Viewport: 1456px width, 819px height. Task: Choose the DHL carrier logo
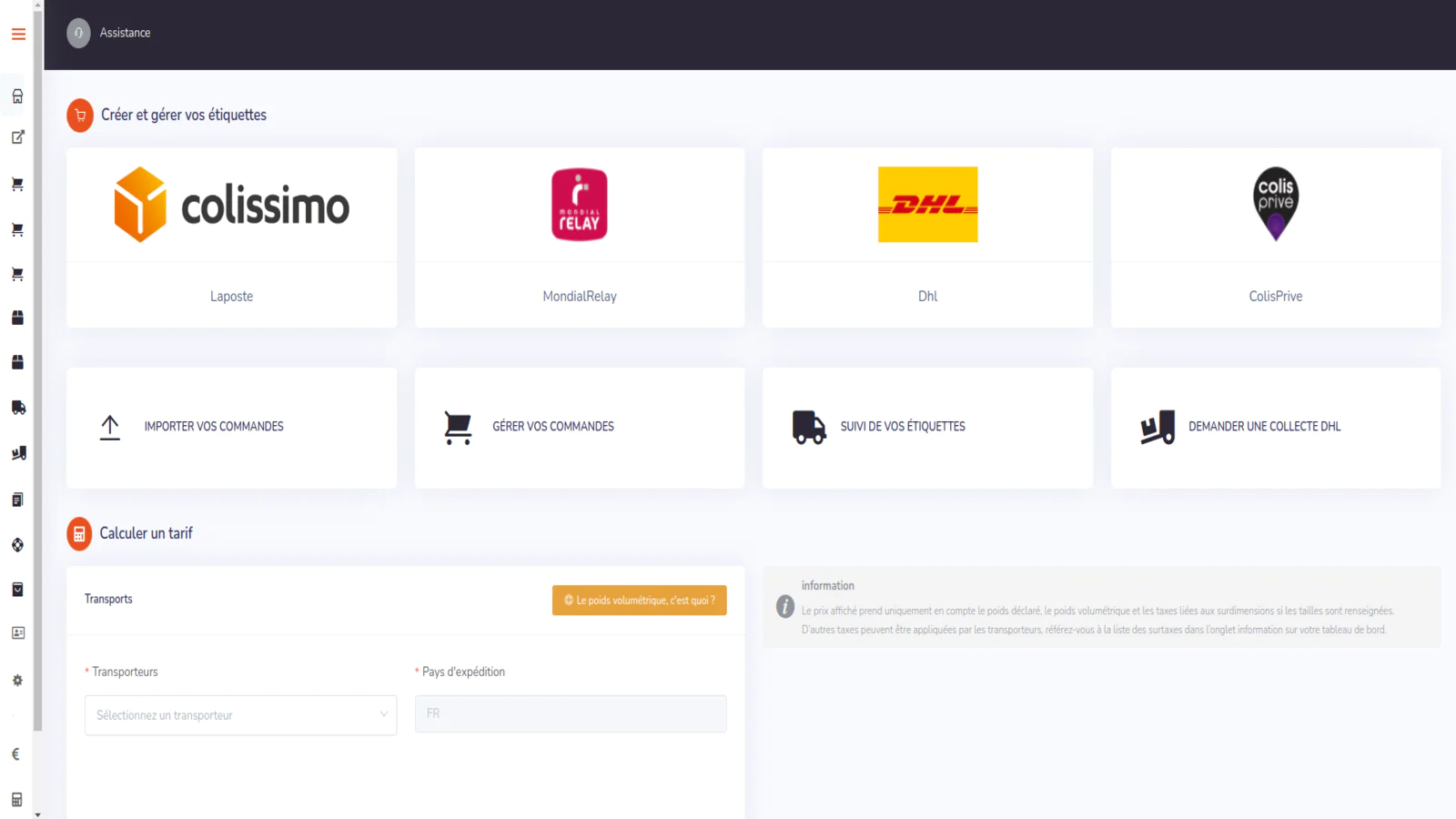(927, 205)
